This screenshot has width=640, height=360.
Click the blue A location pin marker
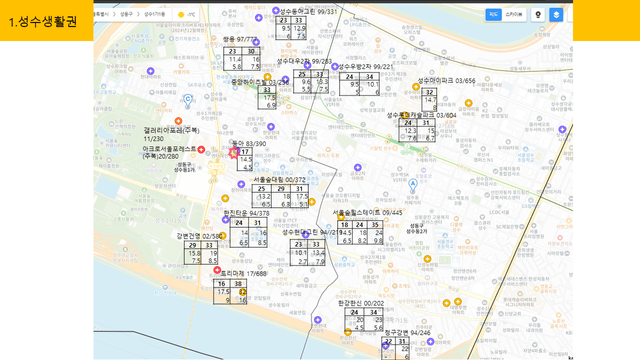pos(413,185)
